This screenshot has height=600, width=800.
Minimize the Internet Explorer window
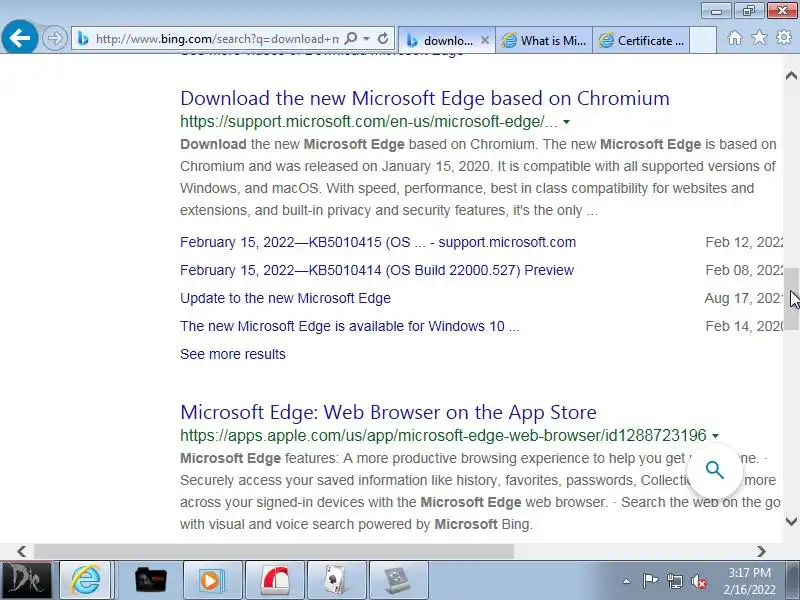(x=716, y=11)
